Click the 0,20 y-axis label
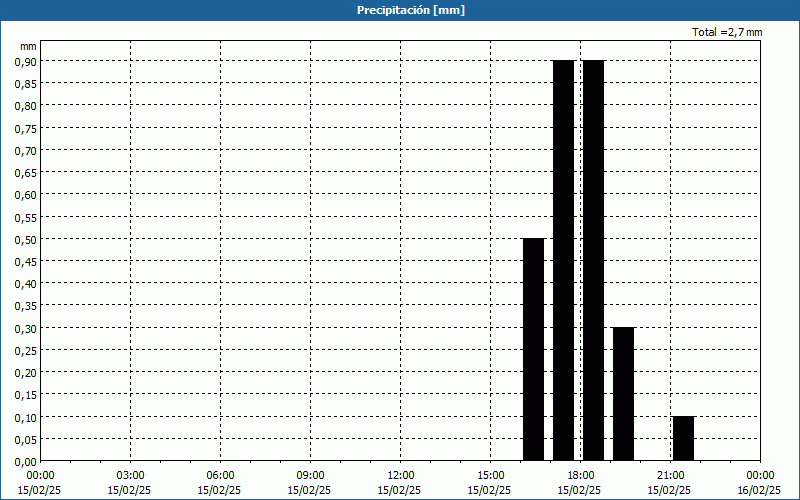The height and width of the screenshot is (500, 800). [26, 372]
